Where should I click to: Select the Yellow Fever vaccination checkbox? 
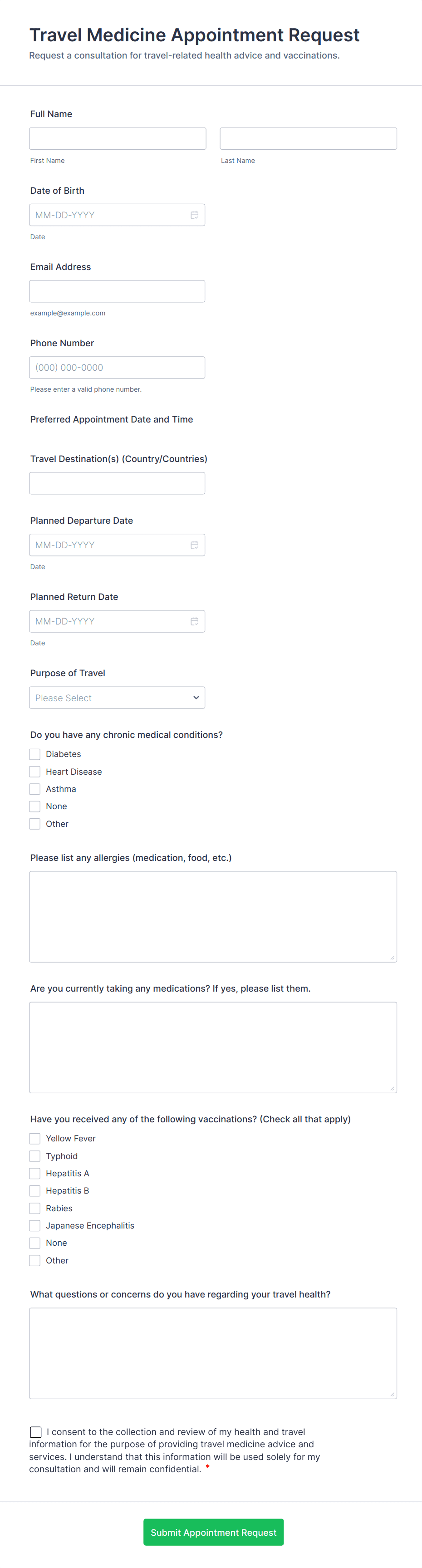coord(34,1138)
